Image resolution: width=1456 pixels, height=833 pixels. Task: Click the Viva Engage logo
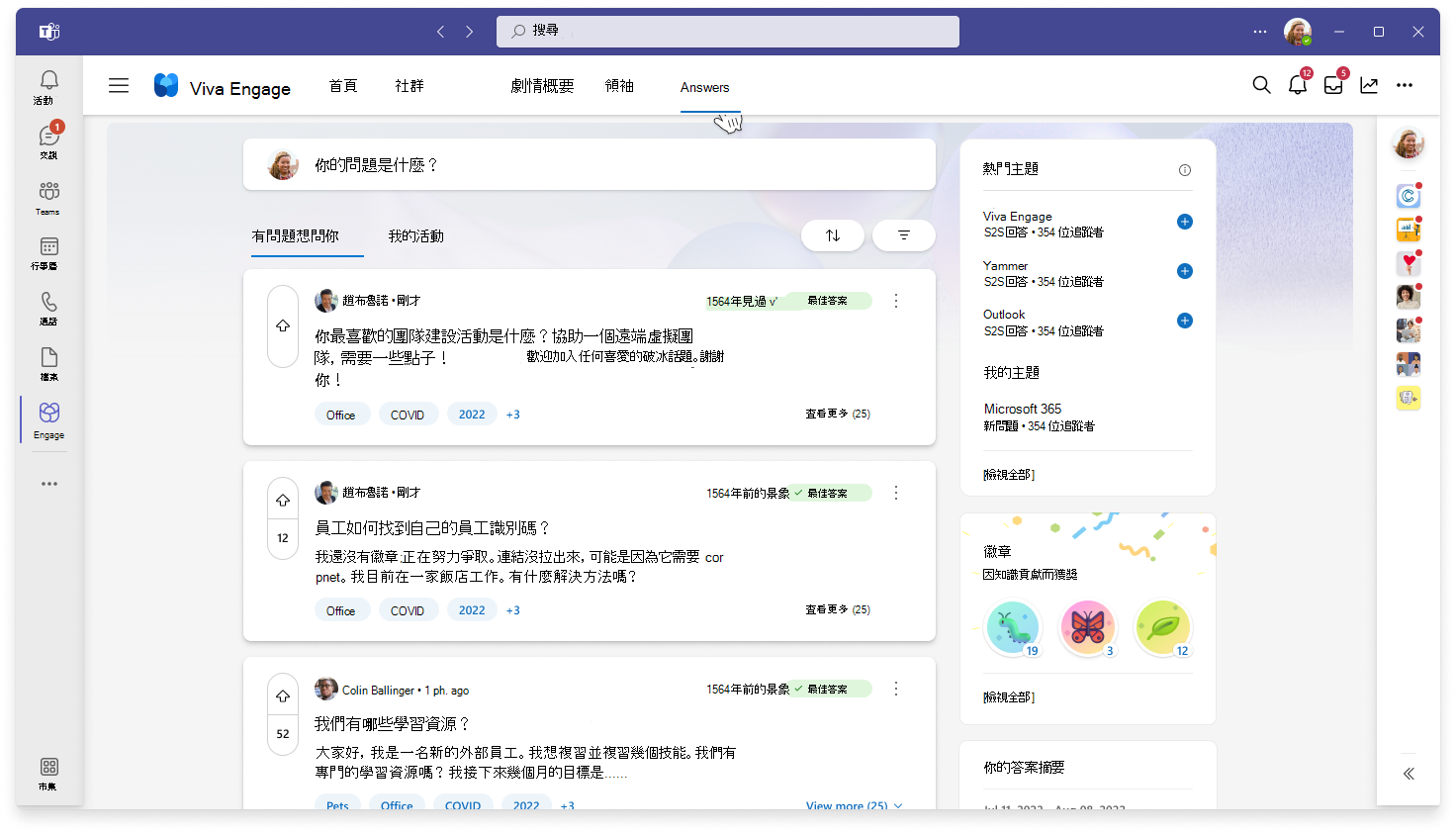pyautogui.click(x=166, y=86)
